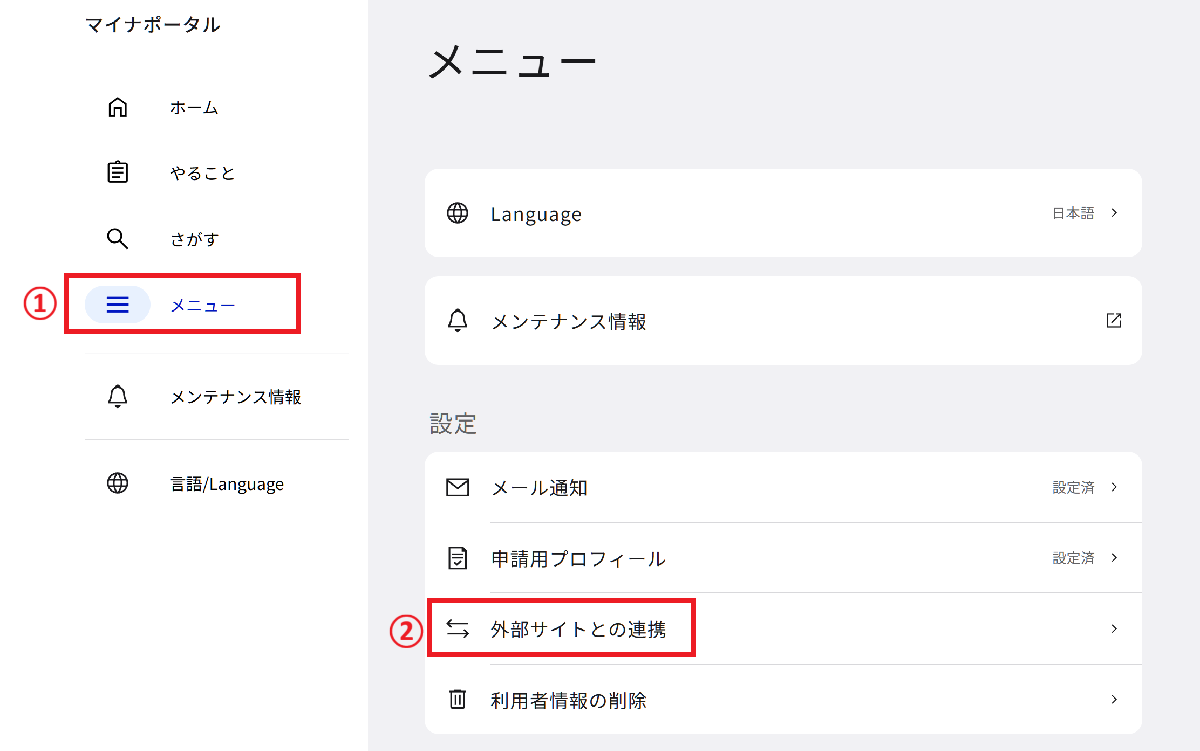Open the chevron for 利用者情報の削除
Viewport: 1200px width, 751px height.
(1114, 700)
